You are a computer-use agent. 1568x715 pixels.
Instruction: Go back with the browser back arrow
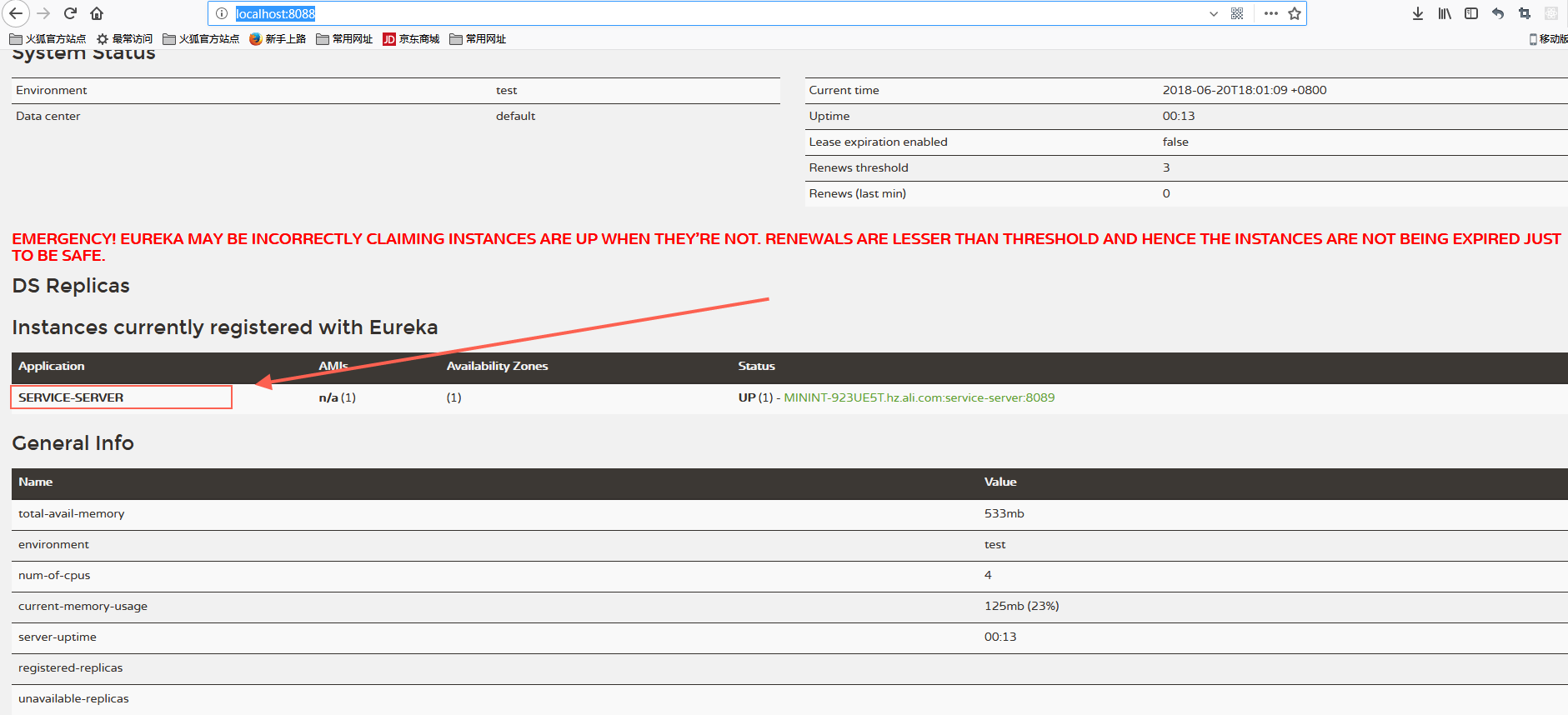(16, 13)
